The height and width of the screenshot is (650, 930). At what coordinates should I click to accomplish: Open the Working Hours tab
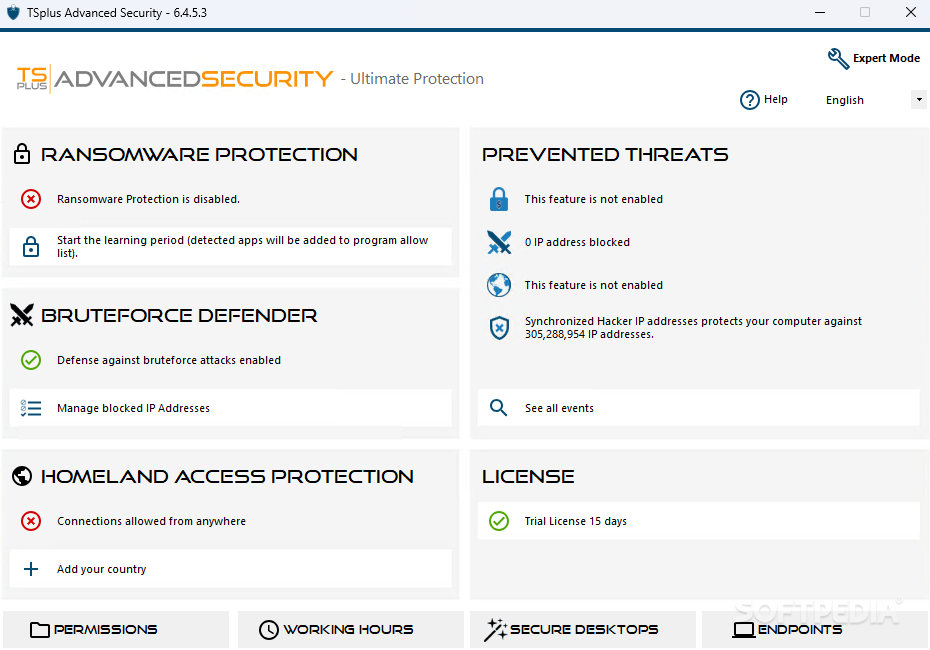(x=351, y=629)
